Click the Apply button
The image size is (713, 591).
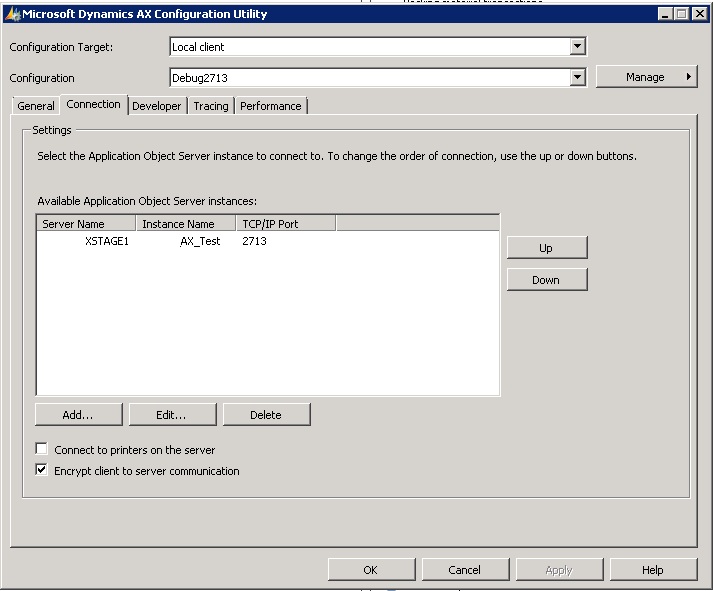click(560, 570)
